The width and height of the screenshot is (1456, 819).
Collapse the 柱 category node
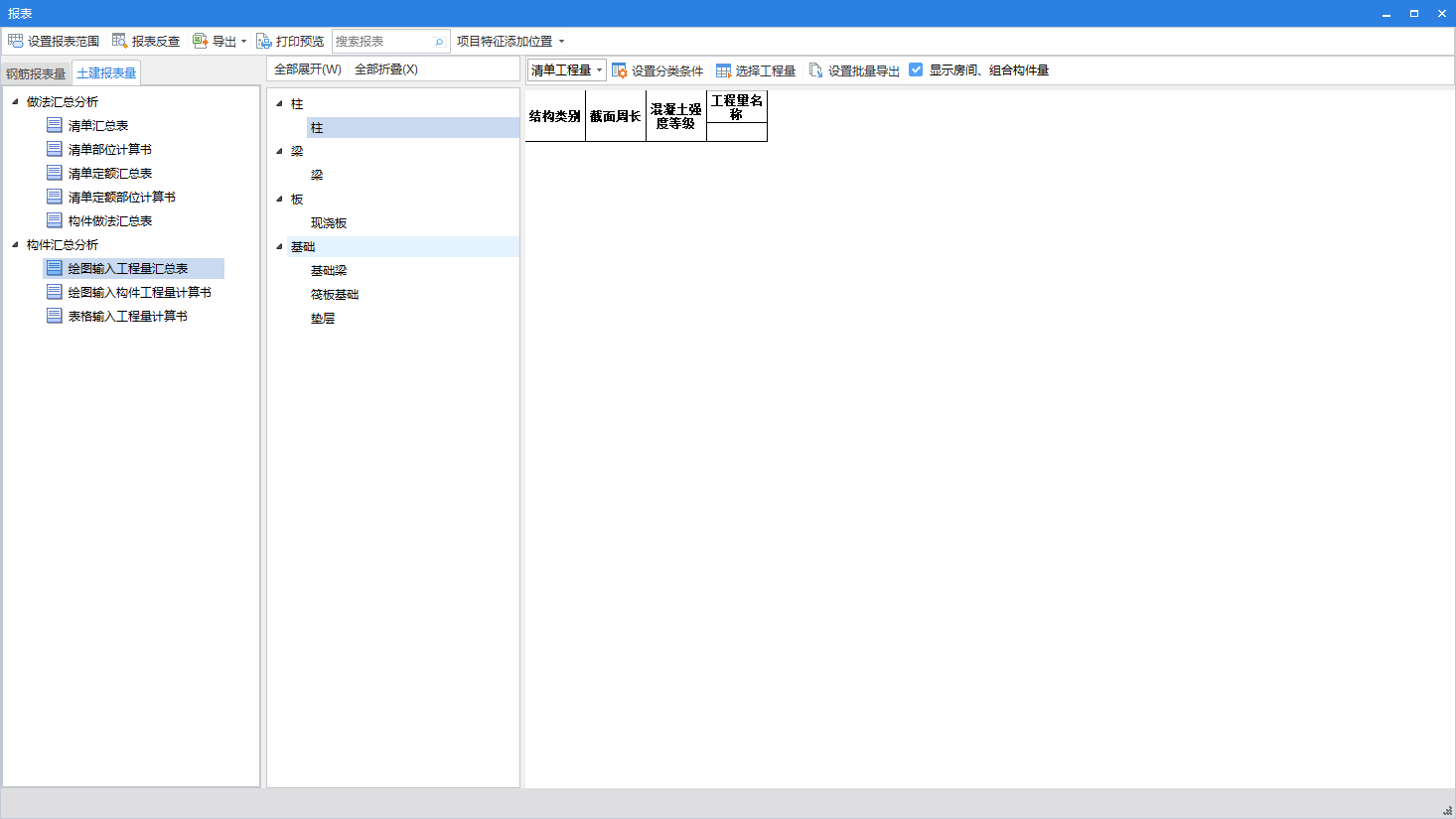click(279, 103)
